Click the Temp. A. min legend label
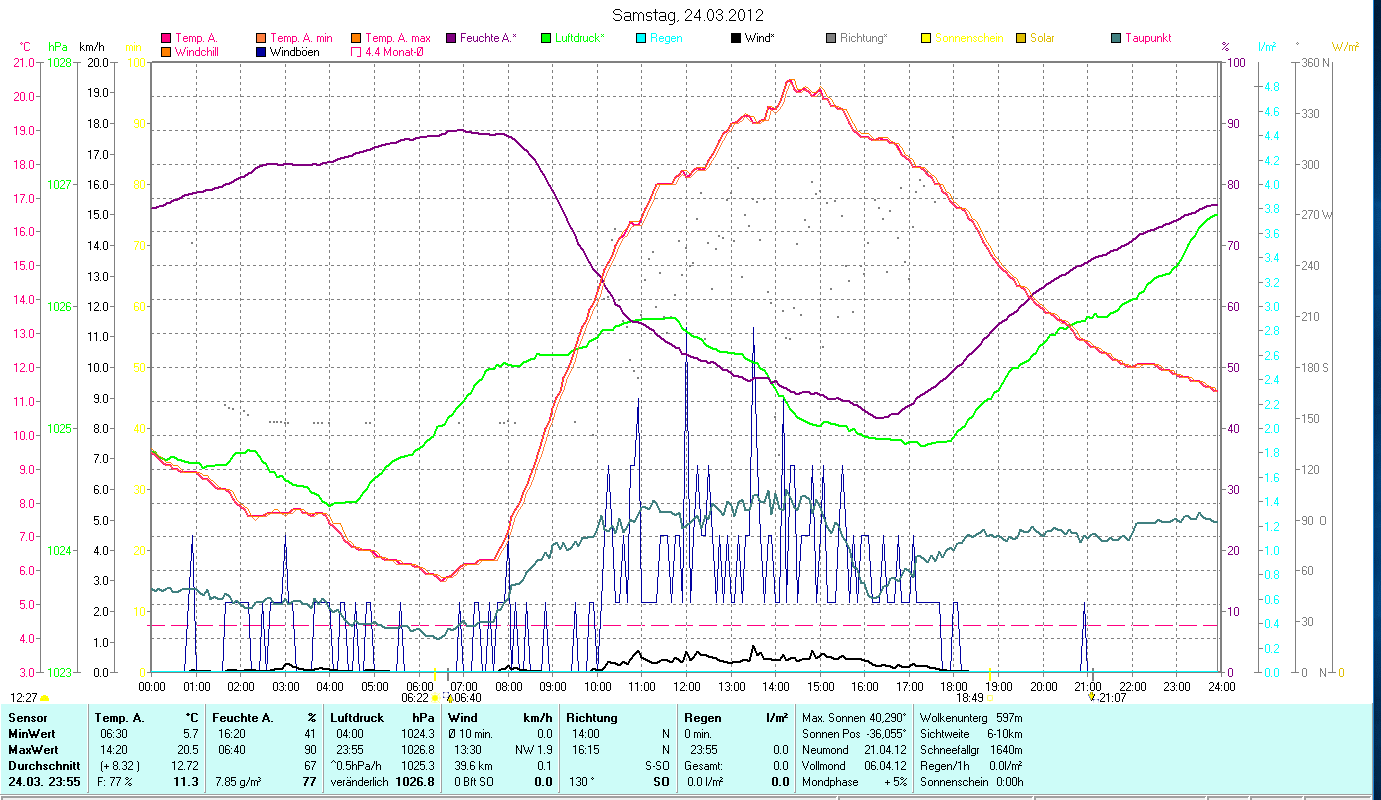 (302, 38)
